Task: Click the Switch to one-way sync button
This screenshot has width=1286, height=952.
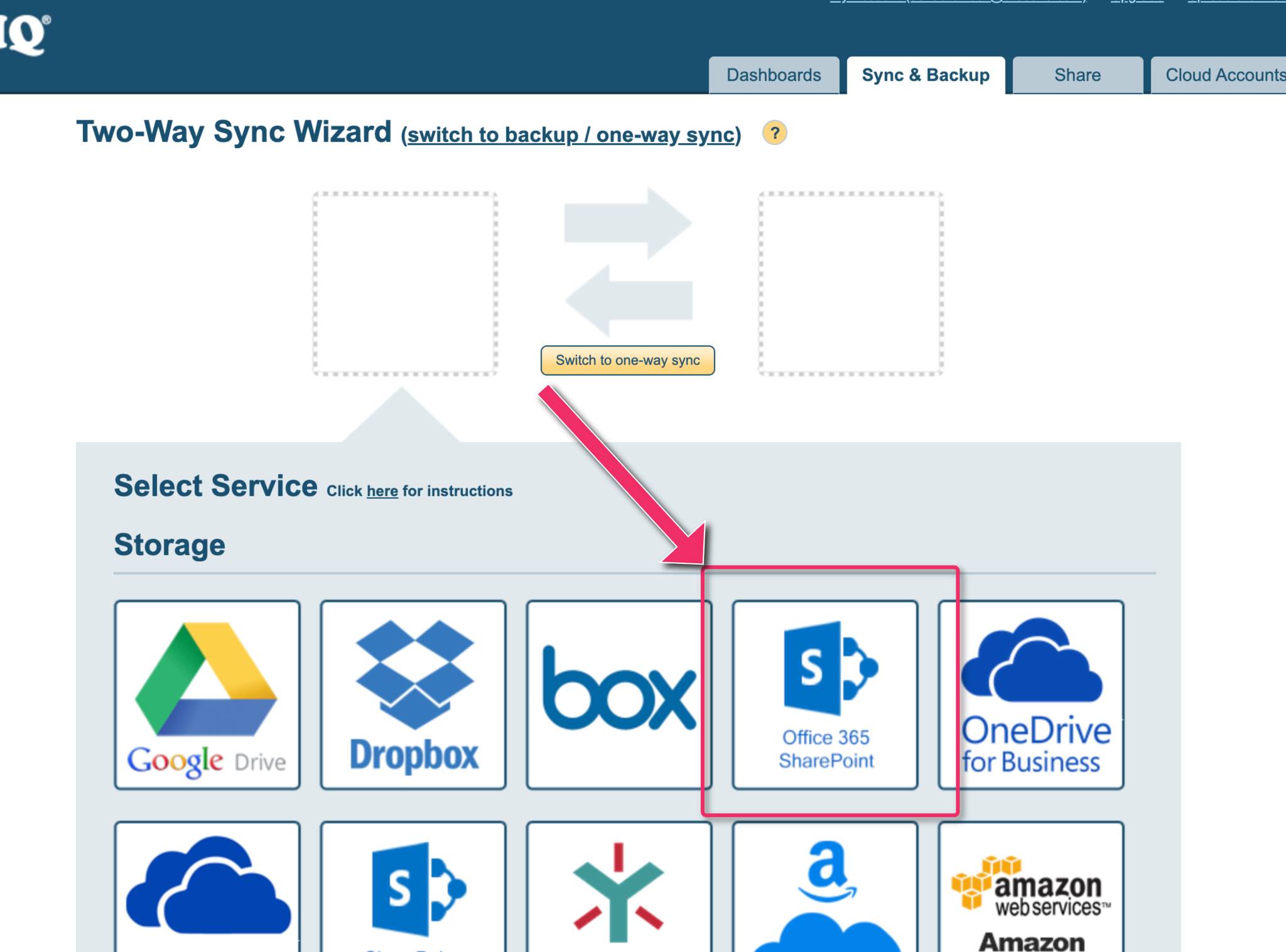Action: tap(627, 360)
